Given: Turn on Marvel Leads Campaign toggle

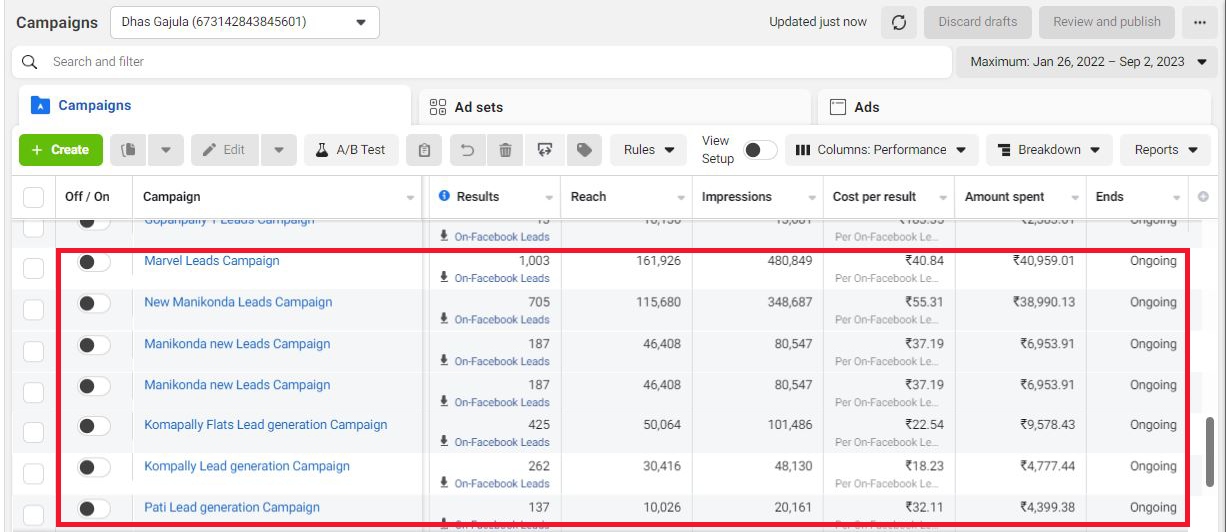Looking at the screenshot, I should click(x=94, y=262).
